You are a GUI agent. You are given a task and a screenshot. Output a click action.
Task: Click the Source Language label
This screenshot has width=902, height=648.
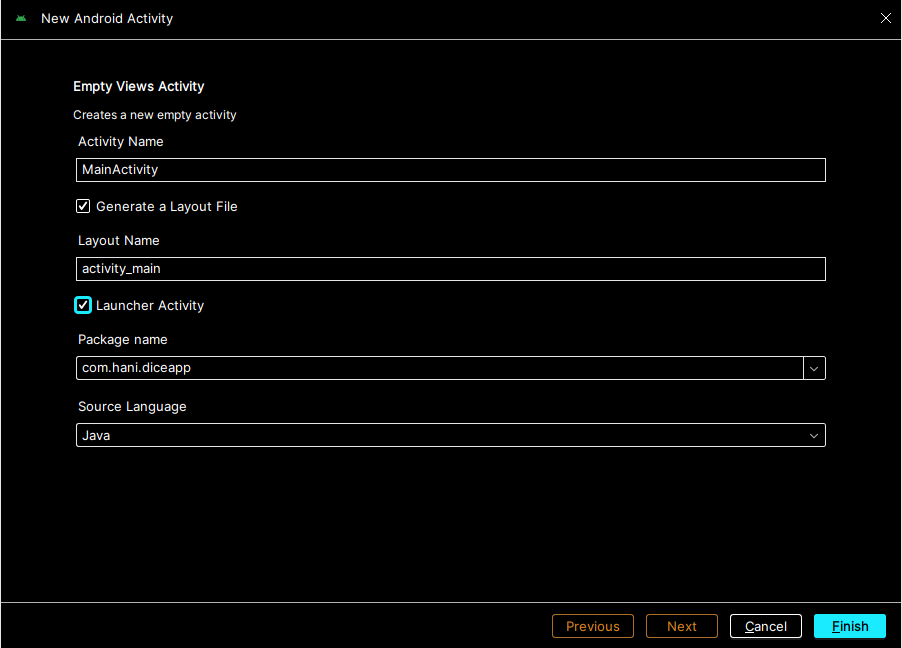[x=132, y=407]
